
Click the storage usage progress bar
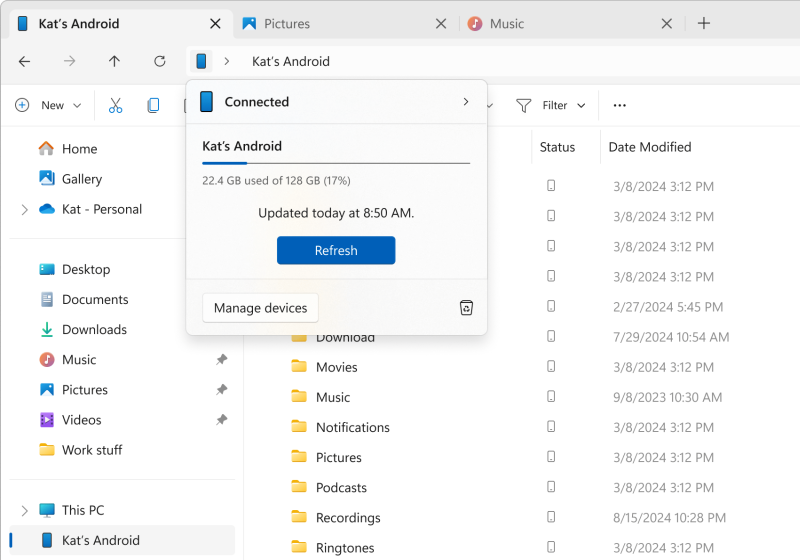click(x=336, y=163)
